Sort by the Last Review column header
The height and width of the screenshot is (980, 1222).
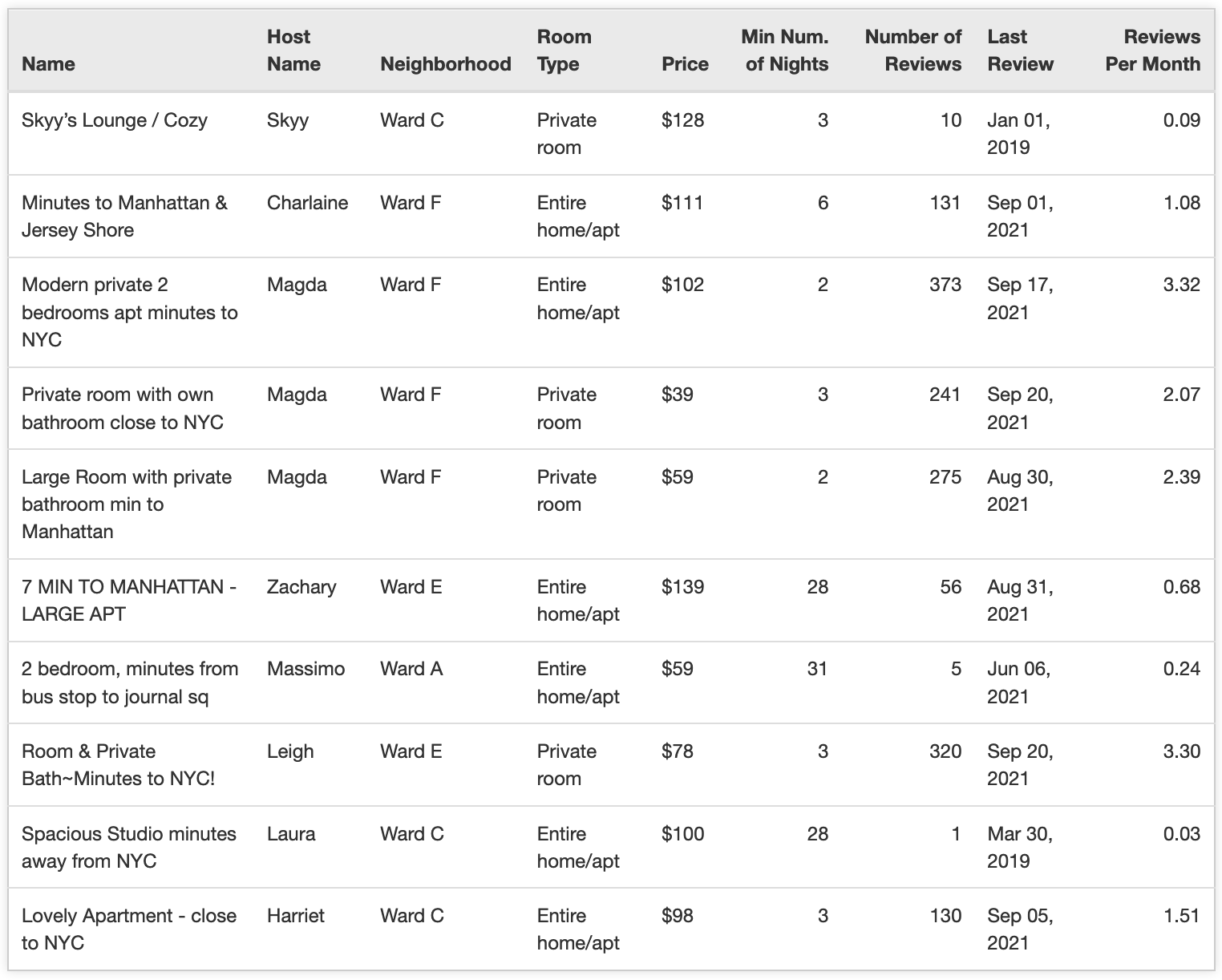pos(1020,51)
